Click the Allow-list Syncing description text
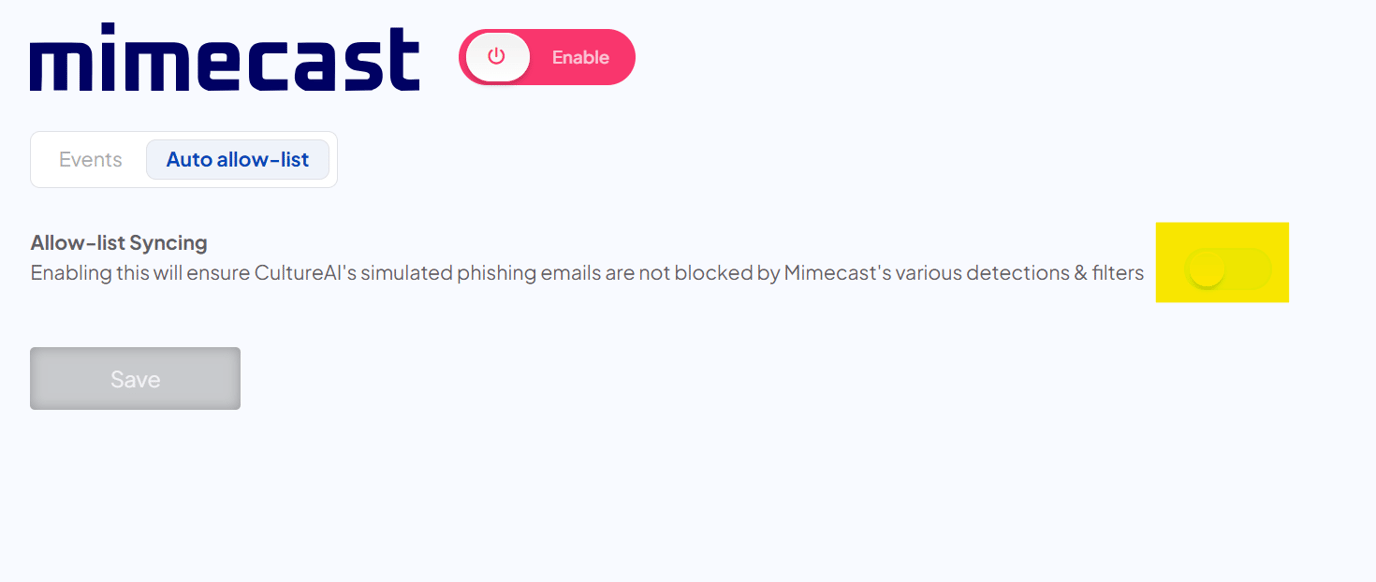This screenshot has height=582, width=1376. pyautogui.click(x=587, y=272)
